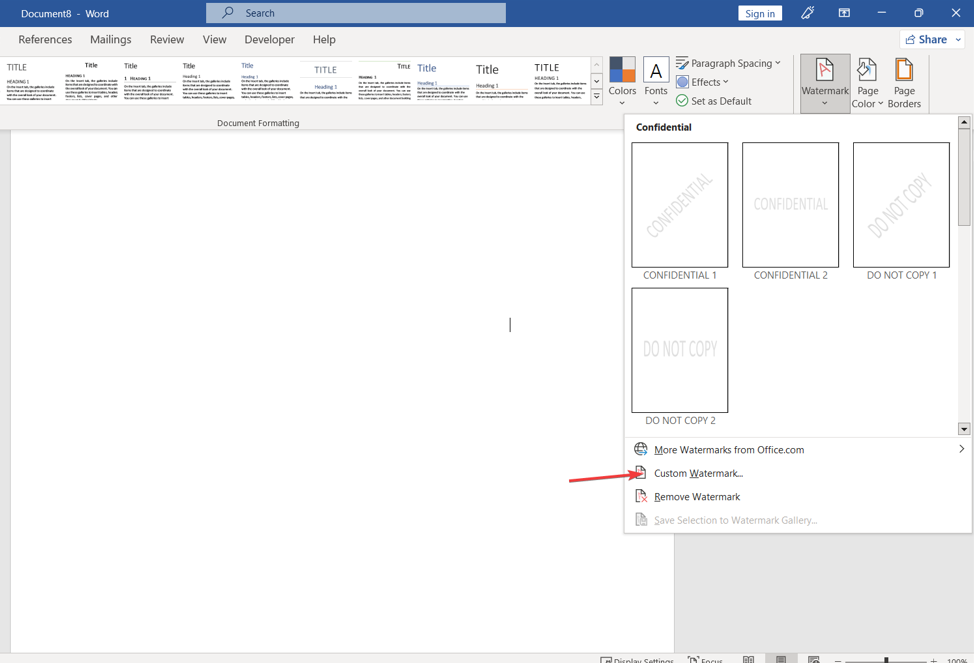Apply the large blue Title style set
The width and height of the screenshot is (974, 663).
point(442,81)
